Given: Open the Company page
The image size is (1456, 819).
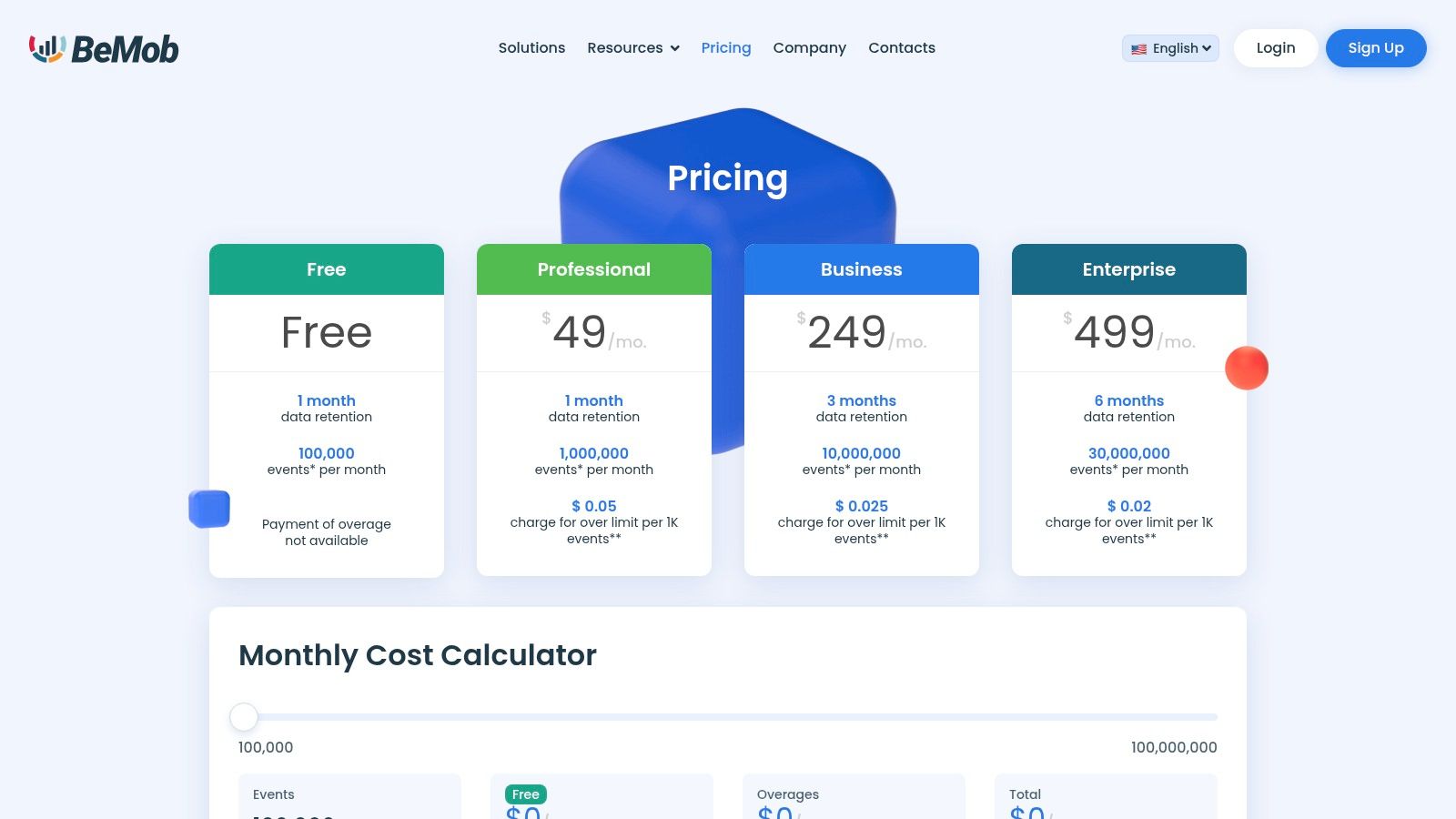Looking at the screenshot, I should pyautogui.click(x=809, y=47).
